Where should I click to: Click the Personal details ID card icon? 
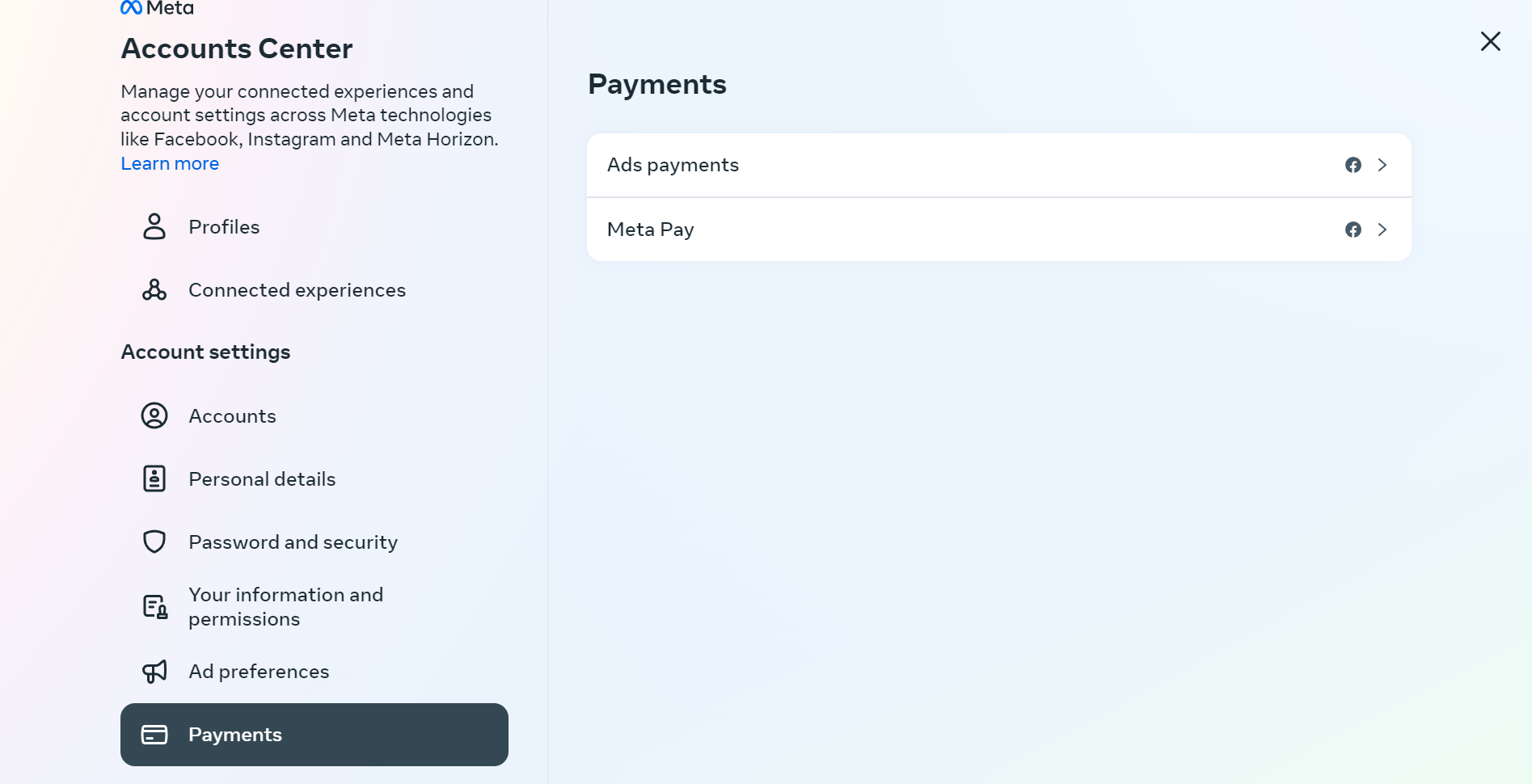(154, 478)
